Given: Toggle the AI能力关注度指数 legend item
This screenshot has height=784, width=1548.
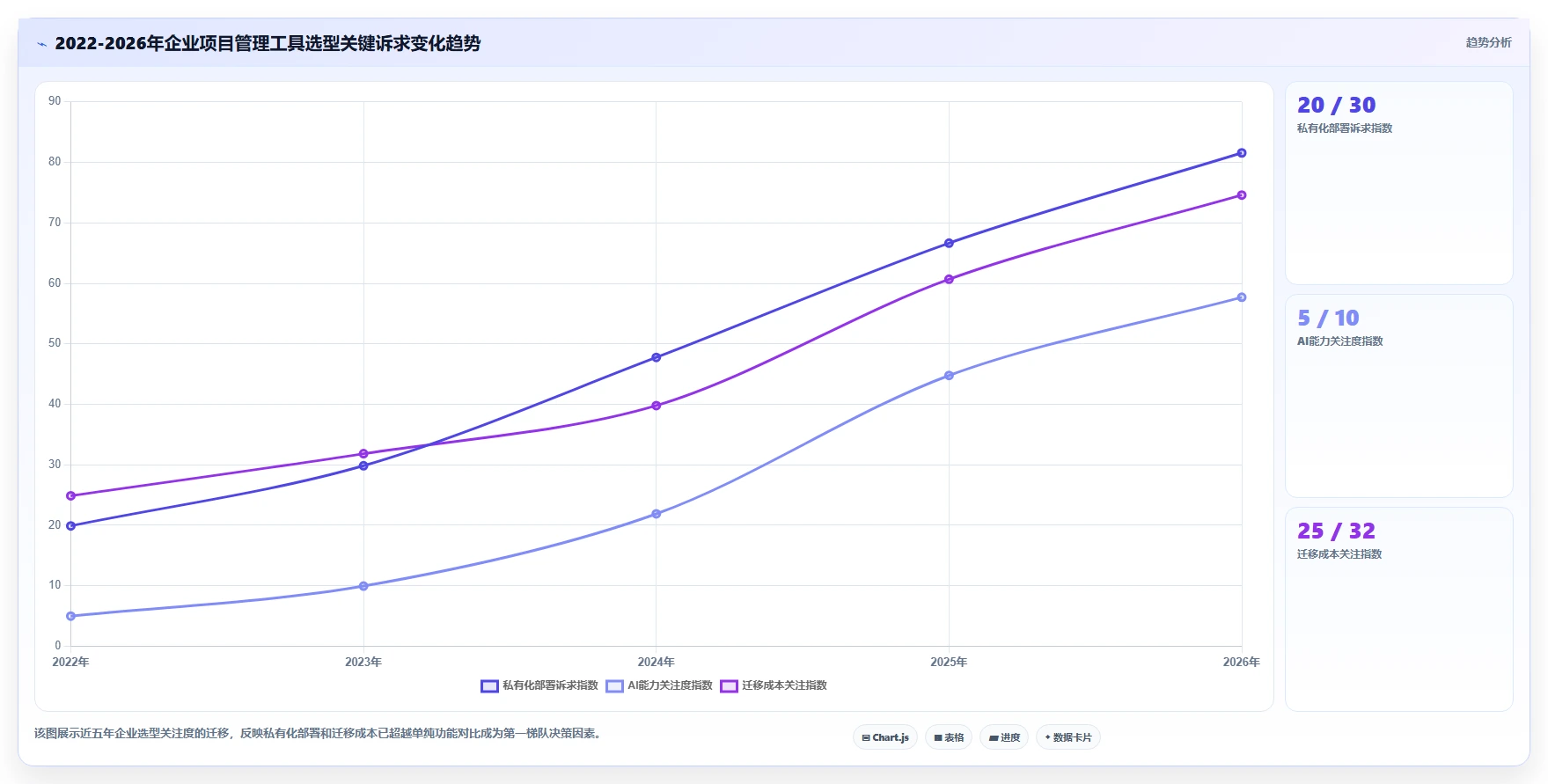Looking at the screenshot, I should pos(659,685).
